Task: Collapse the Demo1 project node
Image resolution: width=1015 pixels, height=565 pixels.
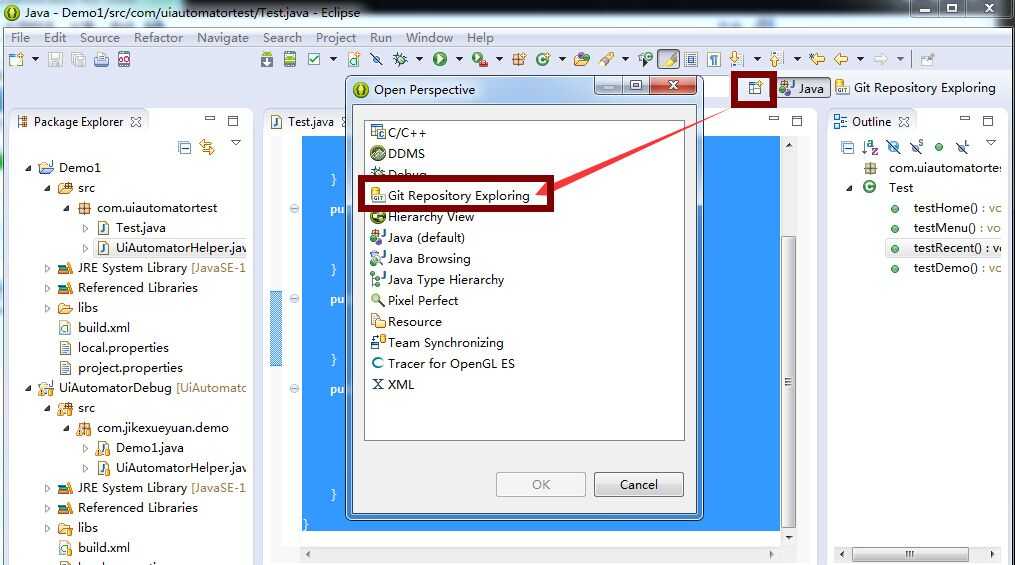Action: click(28, 168)
